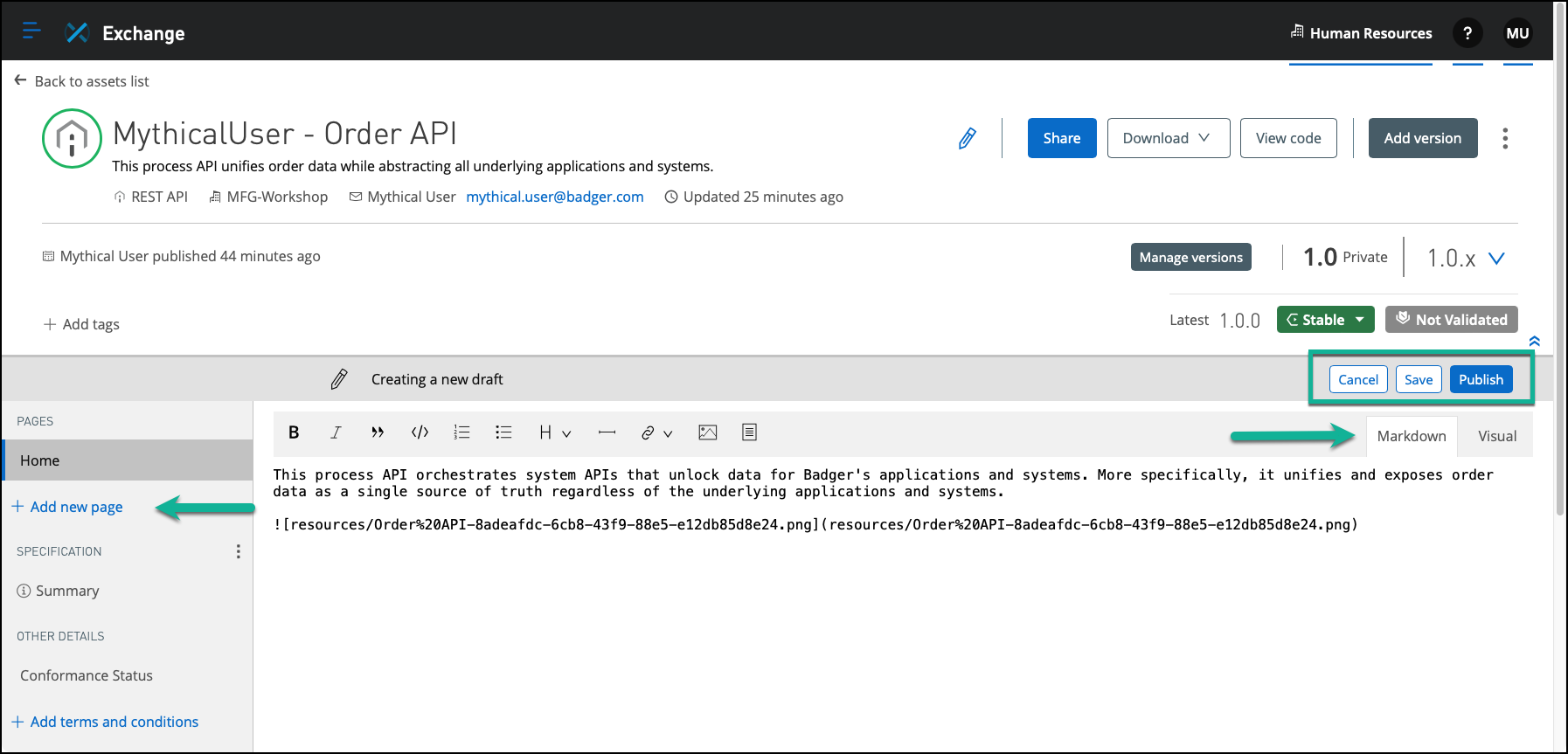
Task: Open the heading H dropdown
Action: (x=555, y=432)
